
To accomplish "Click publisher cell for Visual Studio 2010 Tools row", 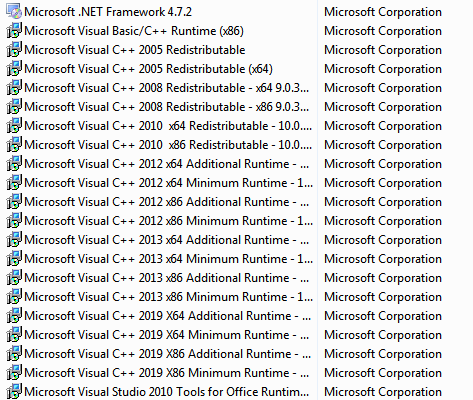I will click(383, 392).
